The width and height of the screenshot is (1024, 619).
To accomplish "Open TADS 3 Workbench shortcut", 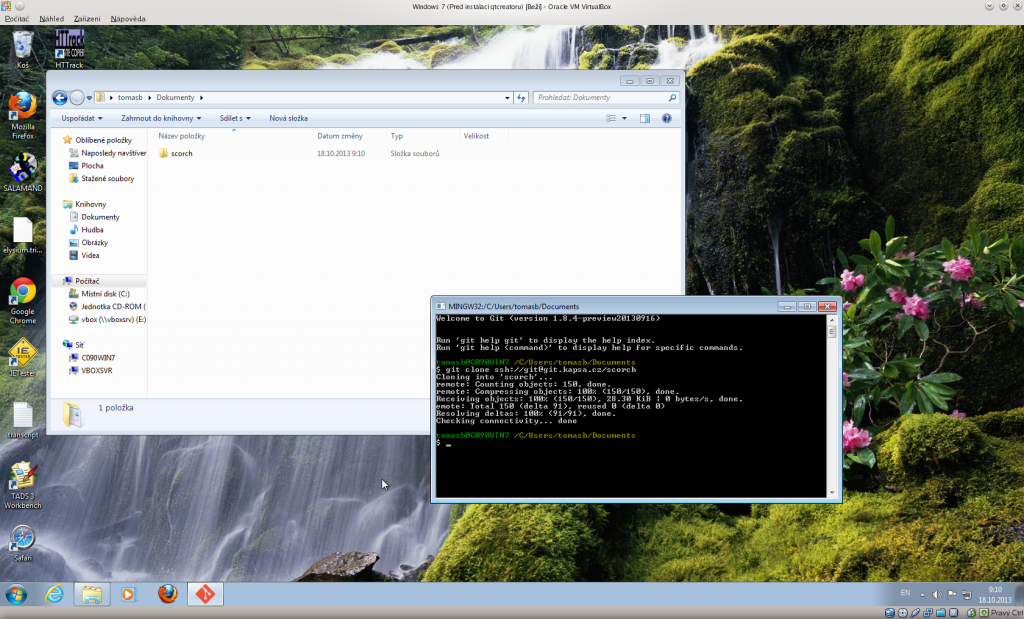I will [22, 486].
